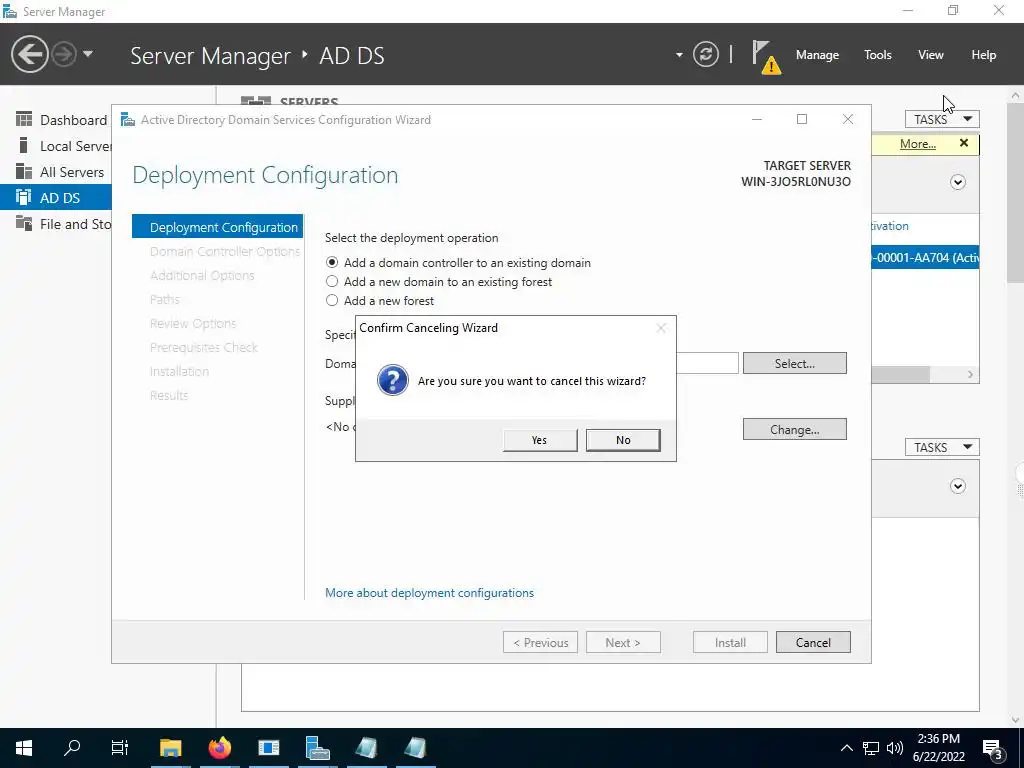Expand the upper section chevron below TASKS

pyautogui.click(x=957, y=182)
